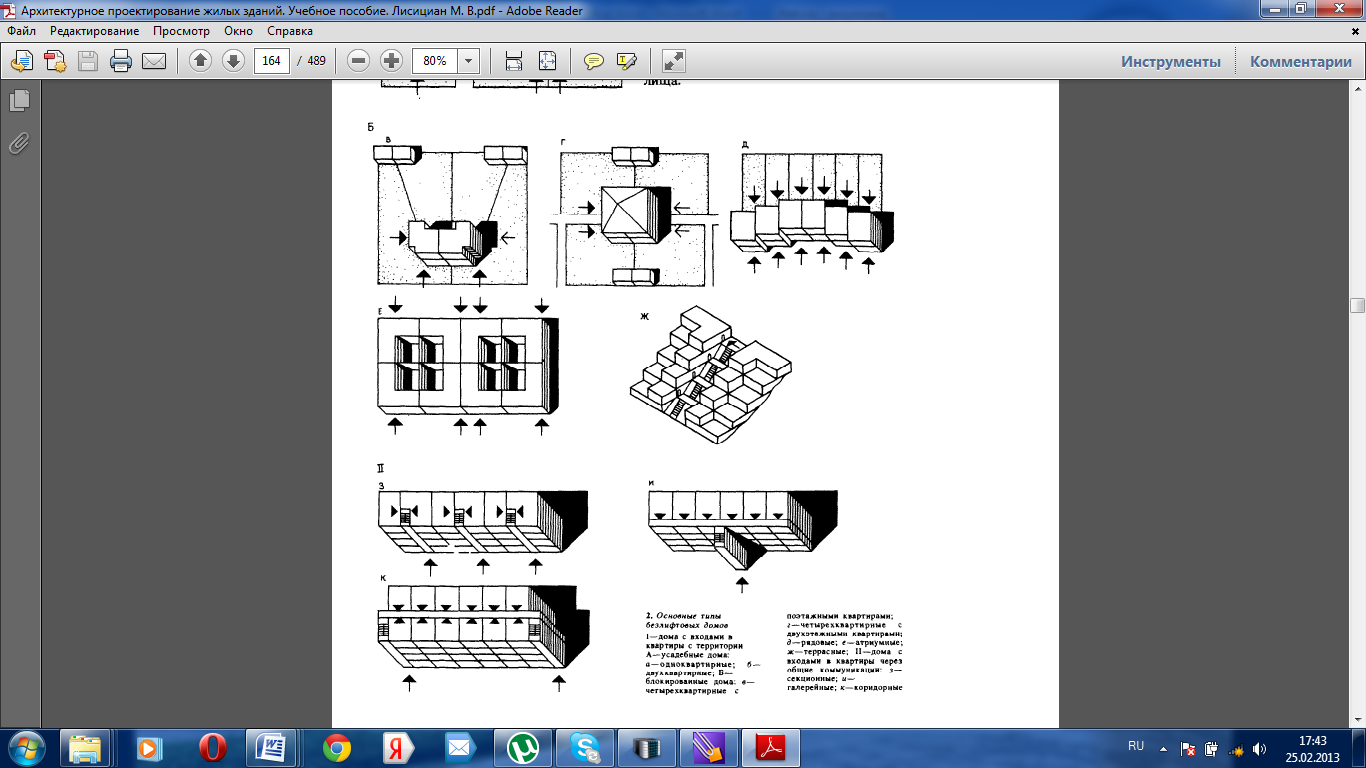This screenshot has width=1366, height=768.
Task: Click the Create PDF online icon
Action: [x=54, y=61]
